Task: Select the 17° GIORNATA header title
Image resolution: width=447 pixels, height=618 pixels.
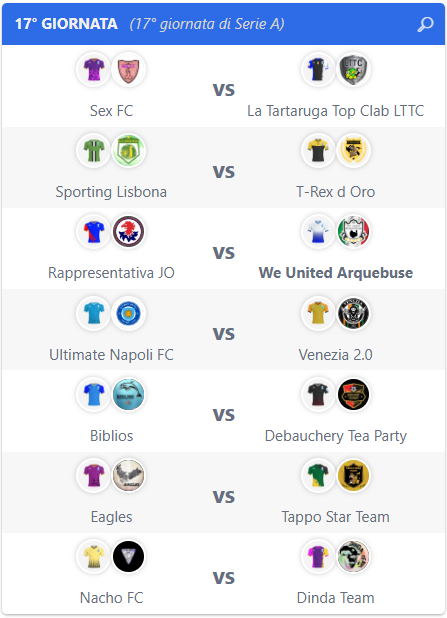Action: tap(66, 24)
